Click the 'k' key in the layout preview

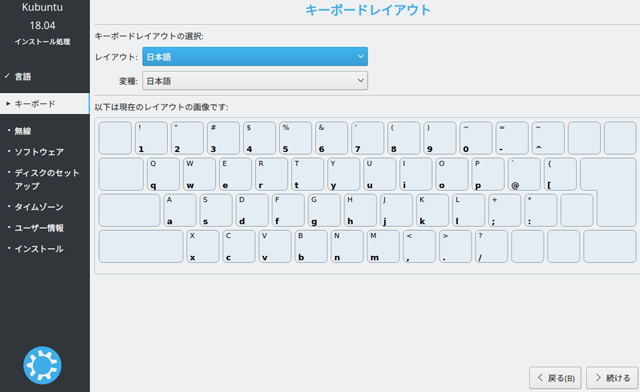(x=432, y=210)
